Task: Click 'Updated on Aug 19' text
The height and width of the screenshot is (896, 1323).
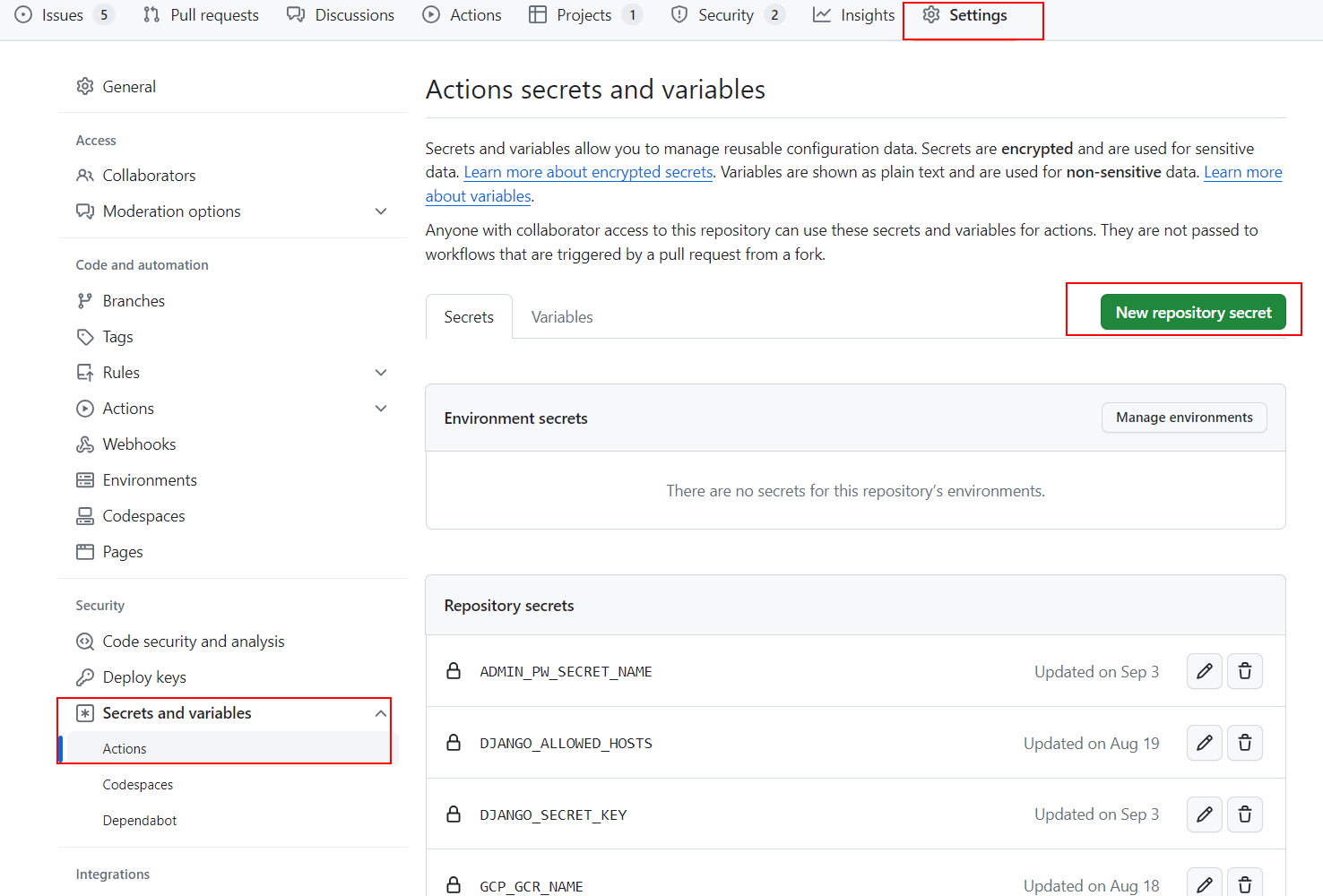Action: point(1092,743)
